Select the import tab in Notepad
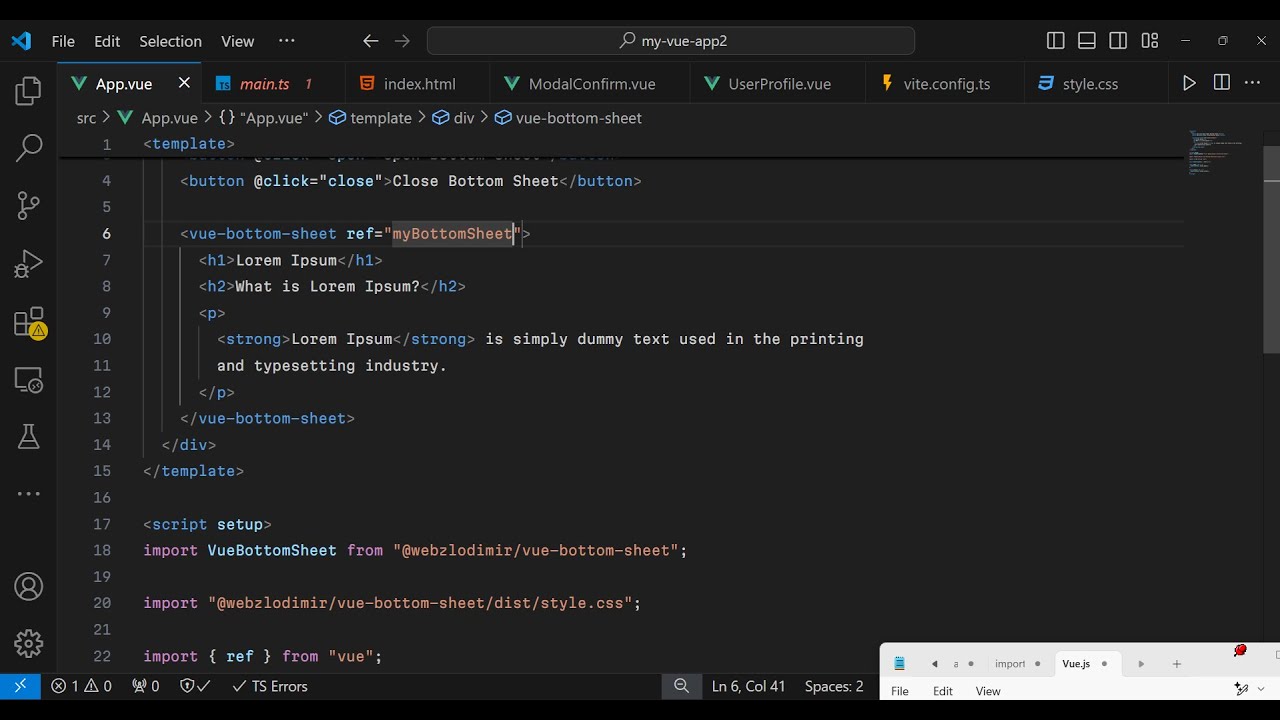Viewport: 1280px width, 720px height. click(x=1019, y=664)
